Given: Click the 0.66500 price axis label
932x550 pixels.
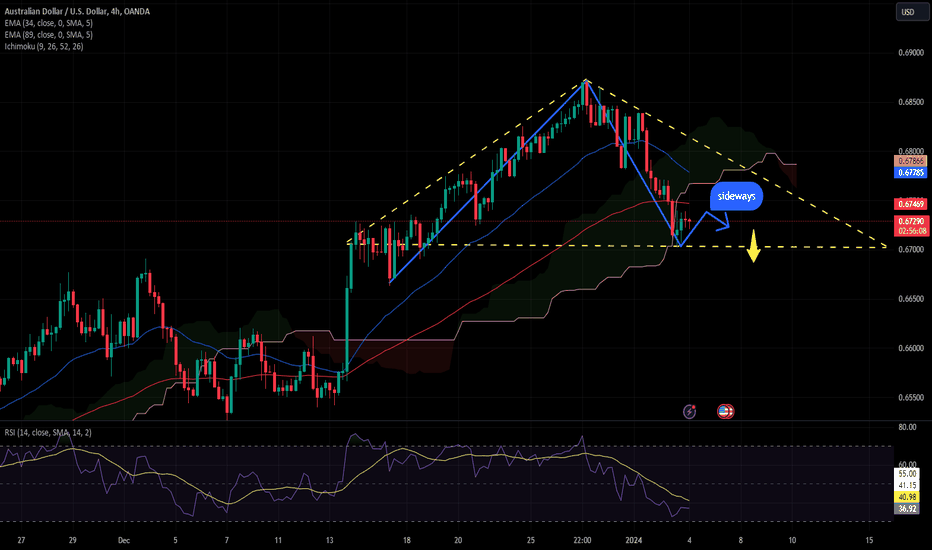Looking at the screenshot, I should pos(911,298).
